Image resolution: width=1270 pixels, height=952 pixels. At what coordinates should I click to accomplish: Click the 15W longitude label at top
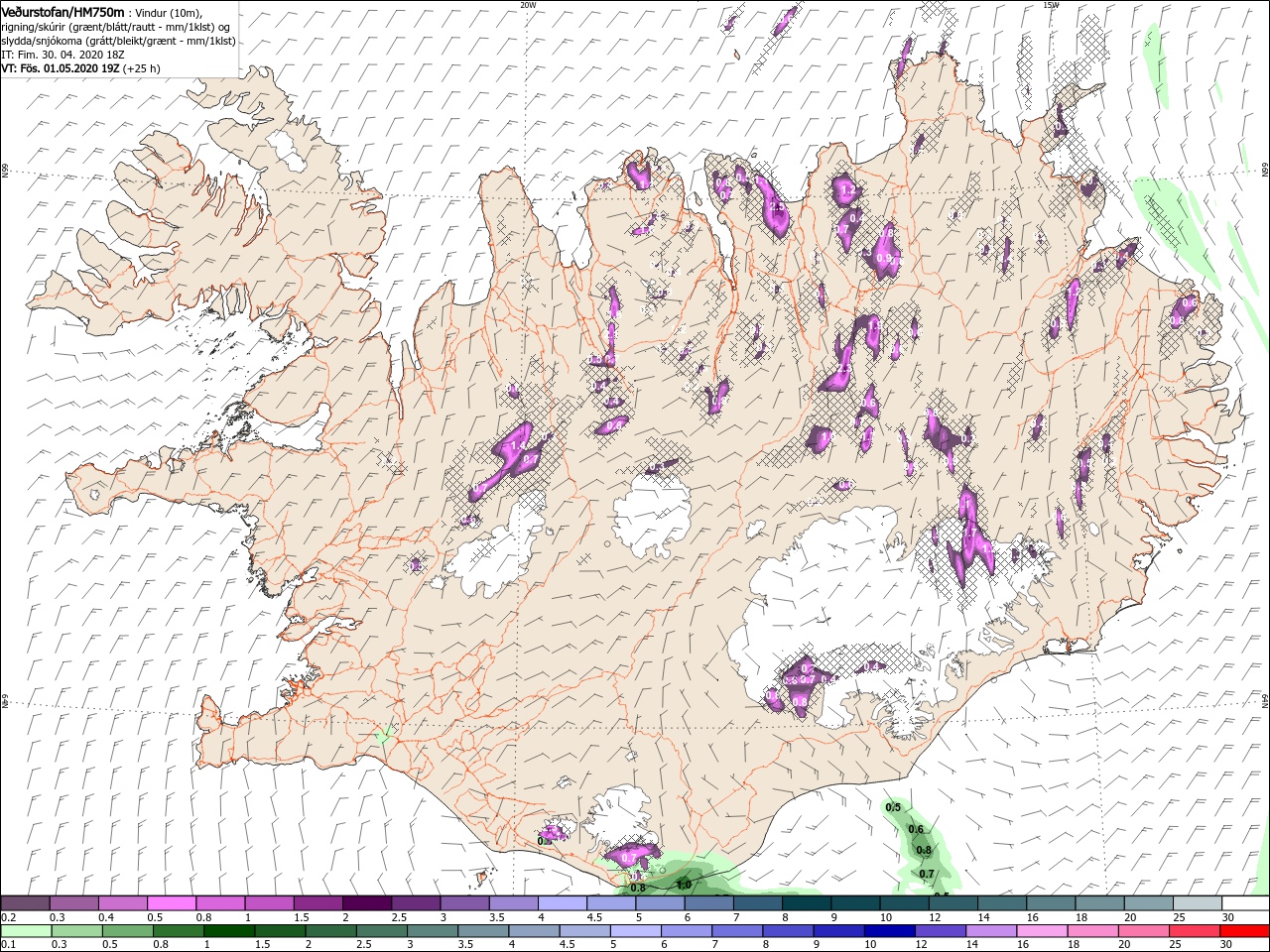tap(1052, 4)
